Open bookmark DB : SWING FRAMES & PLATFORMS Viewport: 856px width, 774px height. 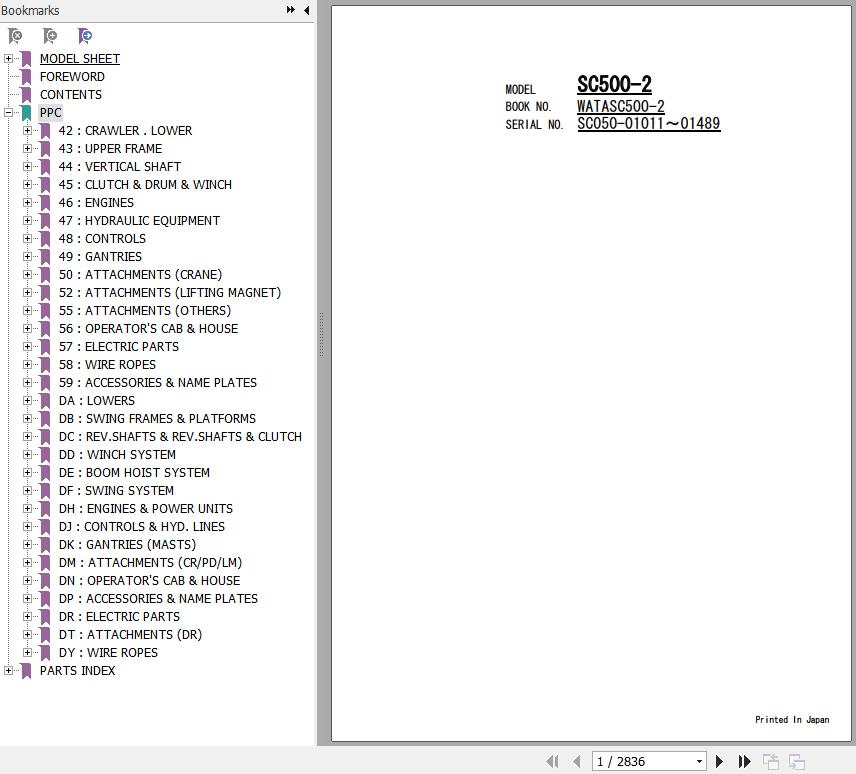[157, 419]
